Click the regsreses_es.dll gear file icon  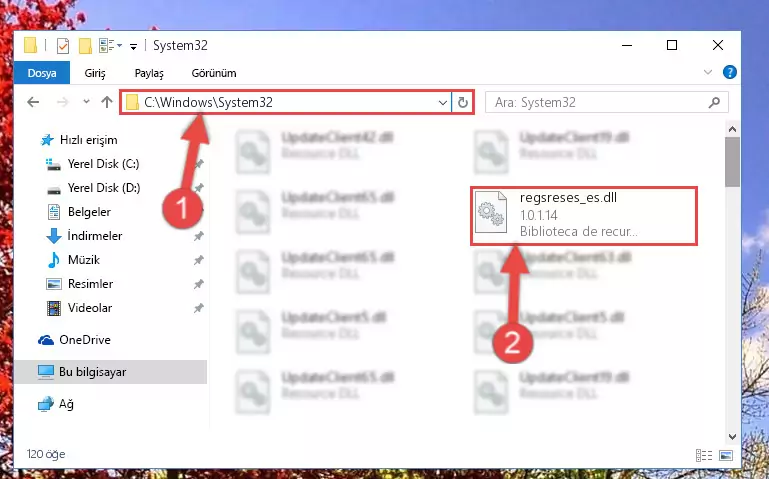point(491,213)
